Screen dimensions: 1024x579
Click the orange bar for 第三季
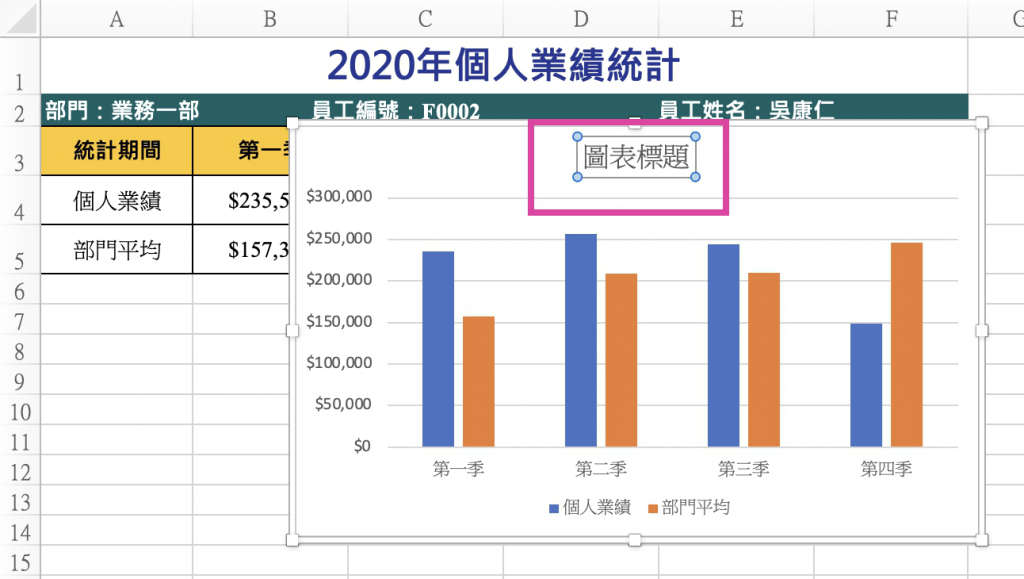coord(764,359)
